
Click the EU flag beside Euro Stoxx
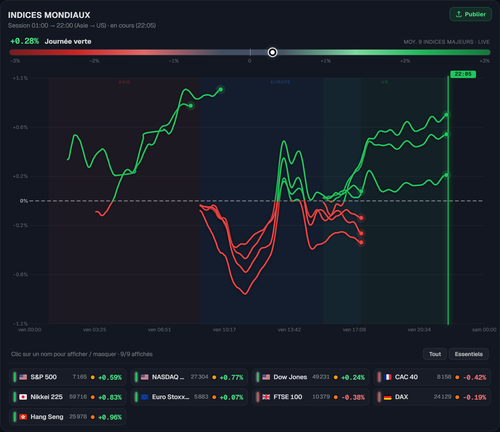(144, 397)
